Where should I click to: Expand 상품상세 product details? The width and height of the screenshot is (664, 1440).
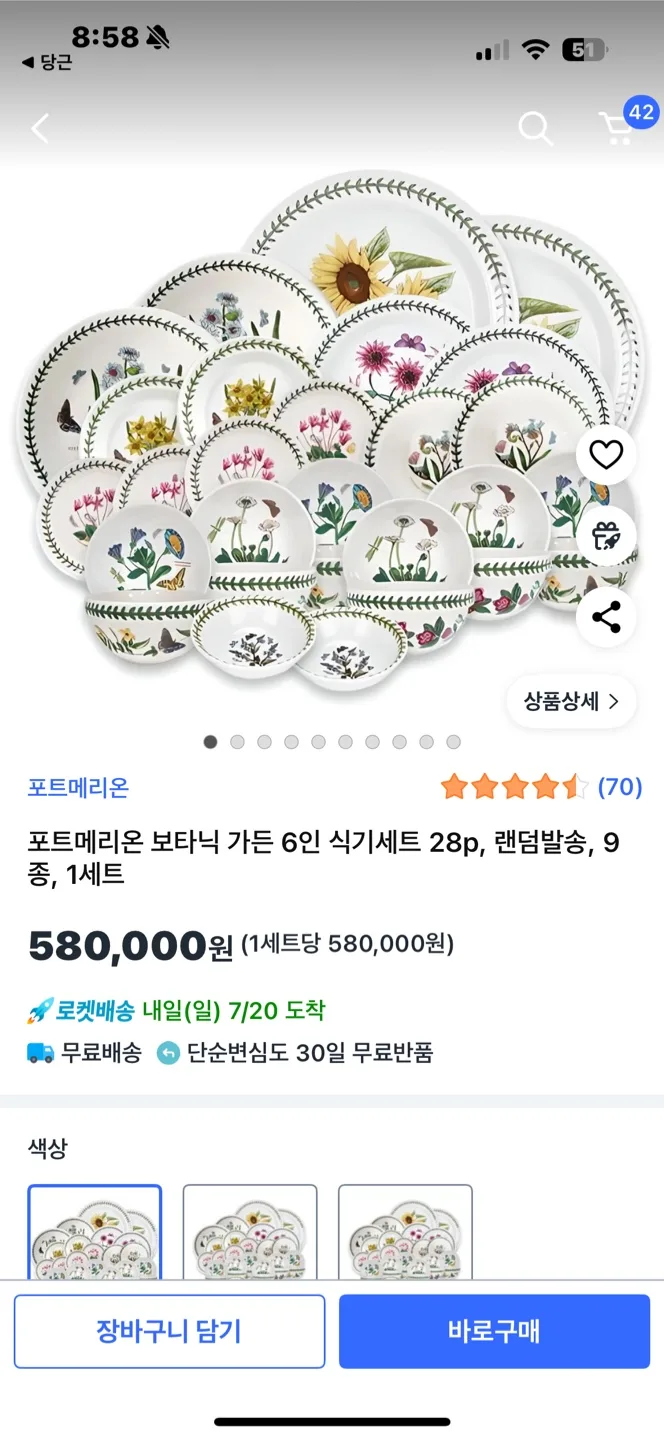pos(572,701)
